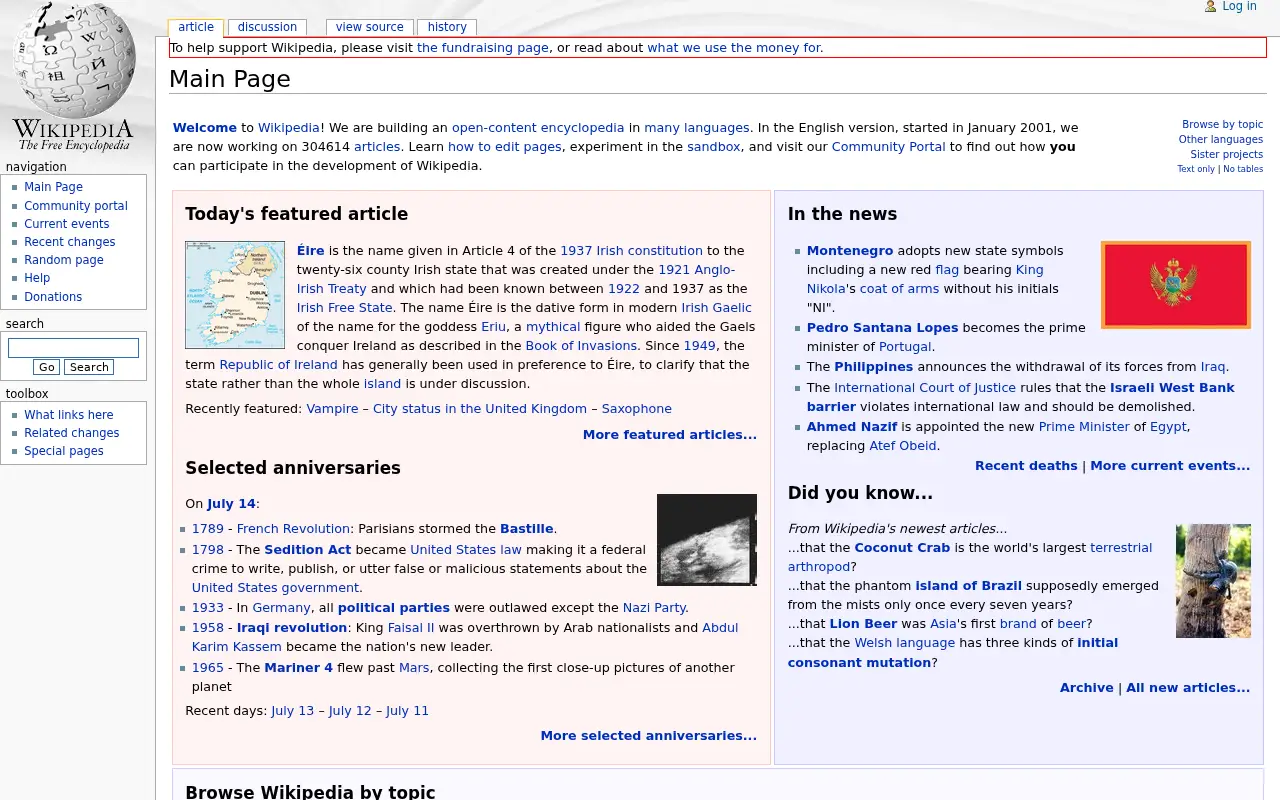Open the Other languages link

[x=1221, y=139]
